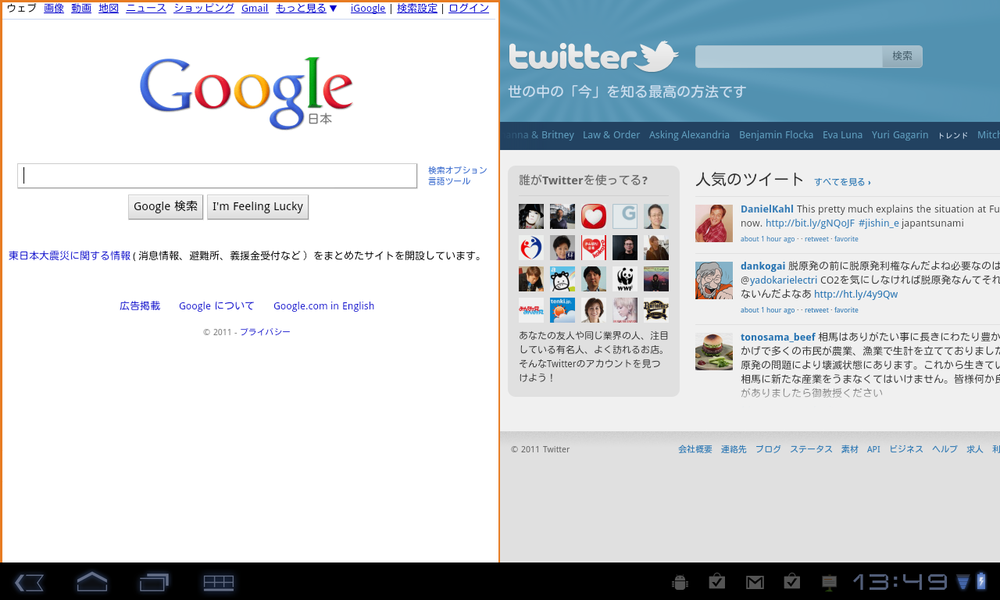The height and width of the screenshot is (600, 1000).
Task: Open dankogai's cartoon profile picture
Action: pyautogui.click(x=714, y=280)
